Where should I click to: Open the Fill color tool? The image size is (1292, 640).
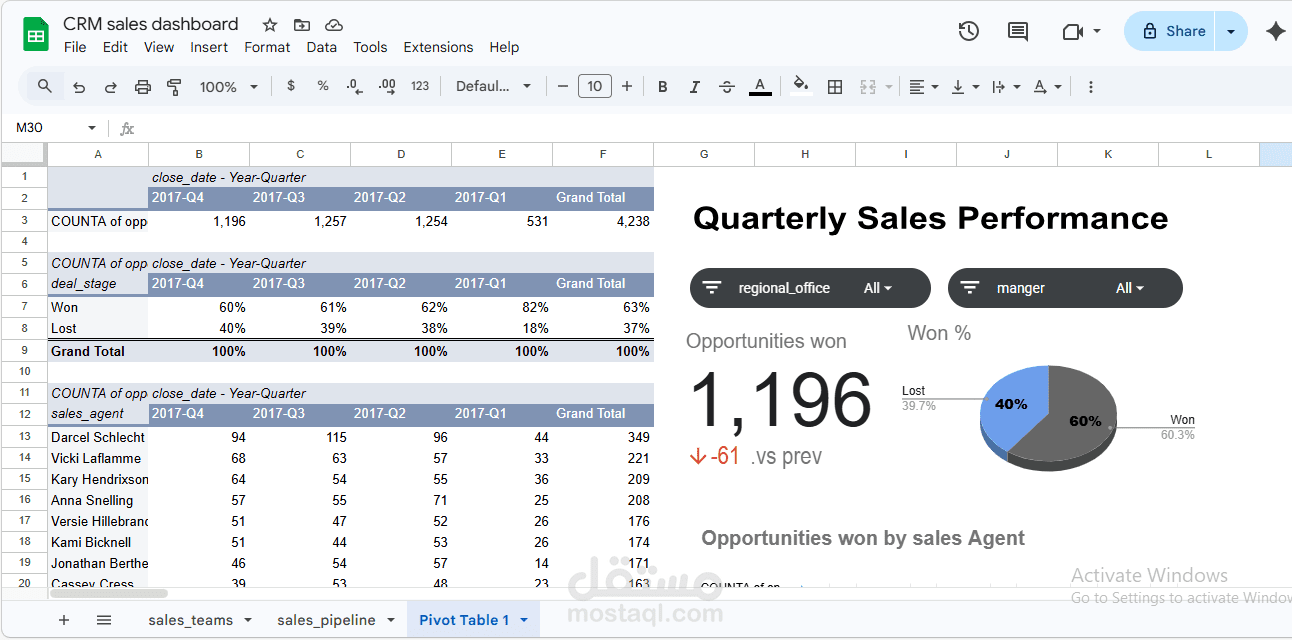pyautogui.click(x=801, y=86)
